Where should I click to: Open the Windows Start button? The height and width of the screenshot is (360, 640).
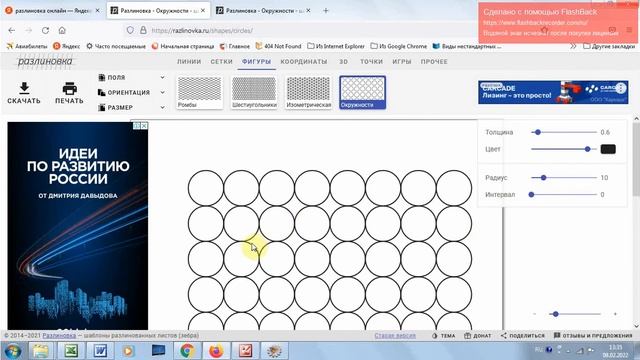click(13, 351)
